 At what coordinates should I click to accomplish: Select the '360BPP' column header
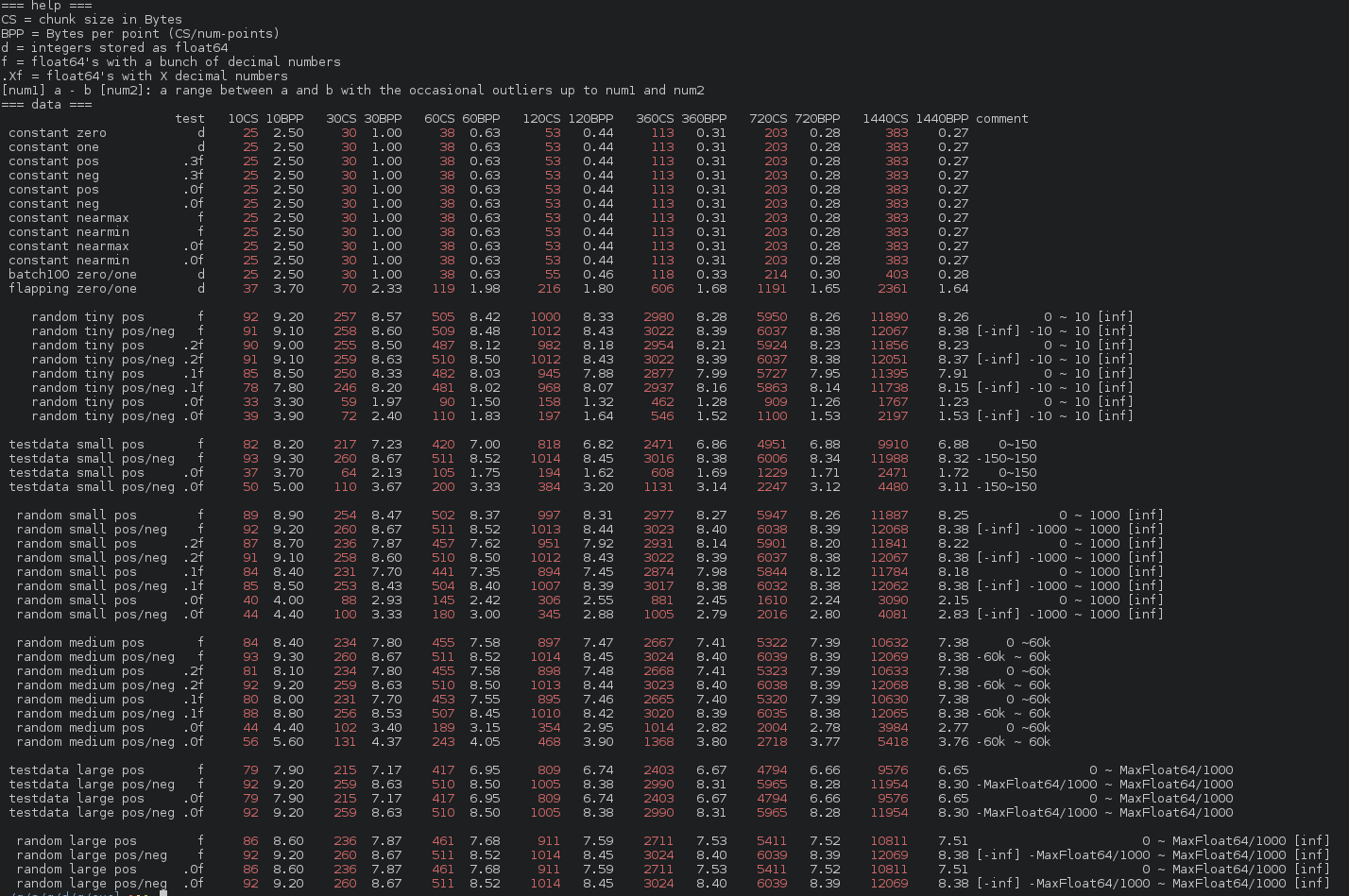(704, 118)
